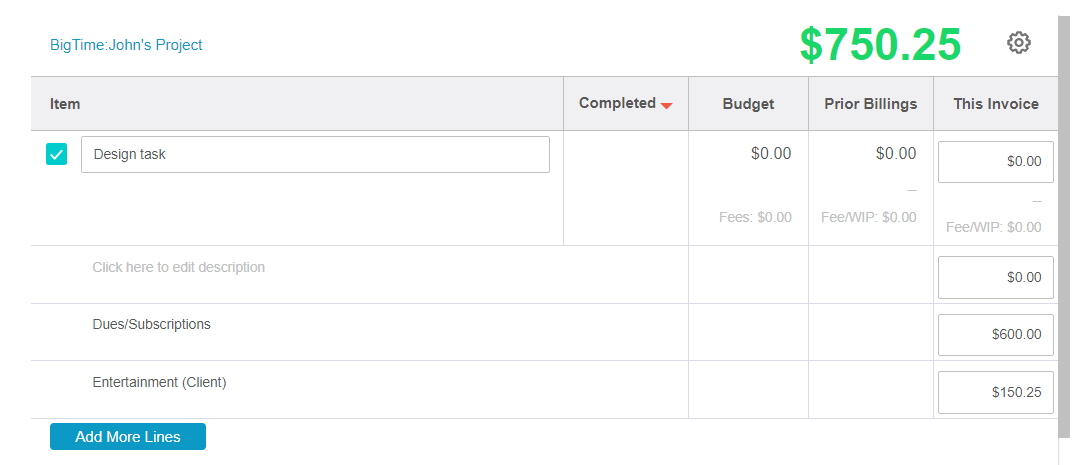
Task: Uncheck the Design task checkbox
Action: [57, 155]
